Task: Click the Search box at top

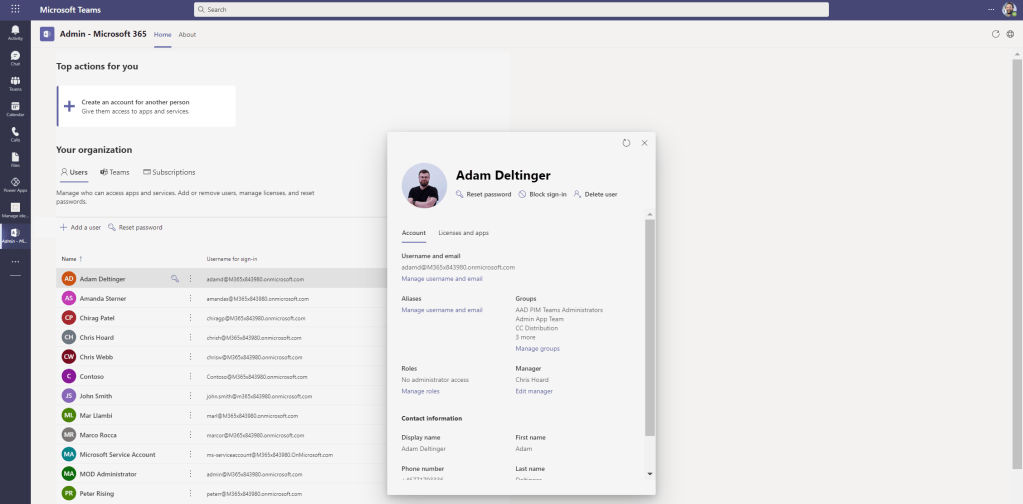Action: click(511, 9)
